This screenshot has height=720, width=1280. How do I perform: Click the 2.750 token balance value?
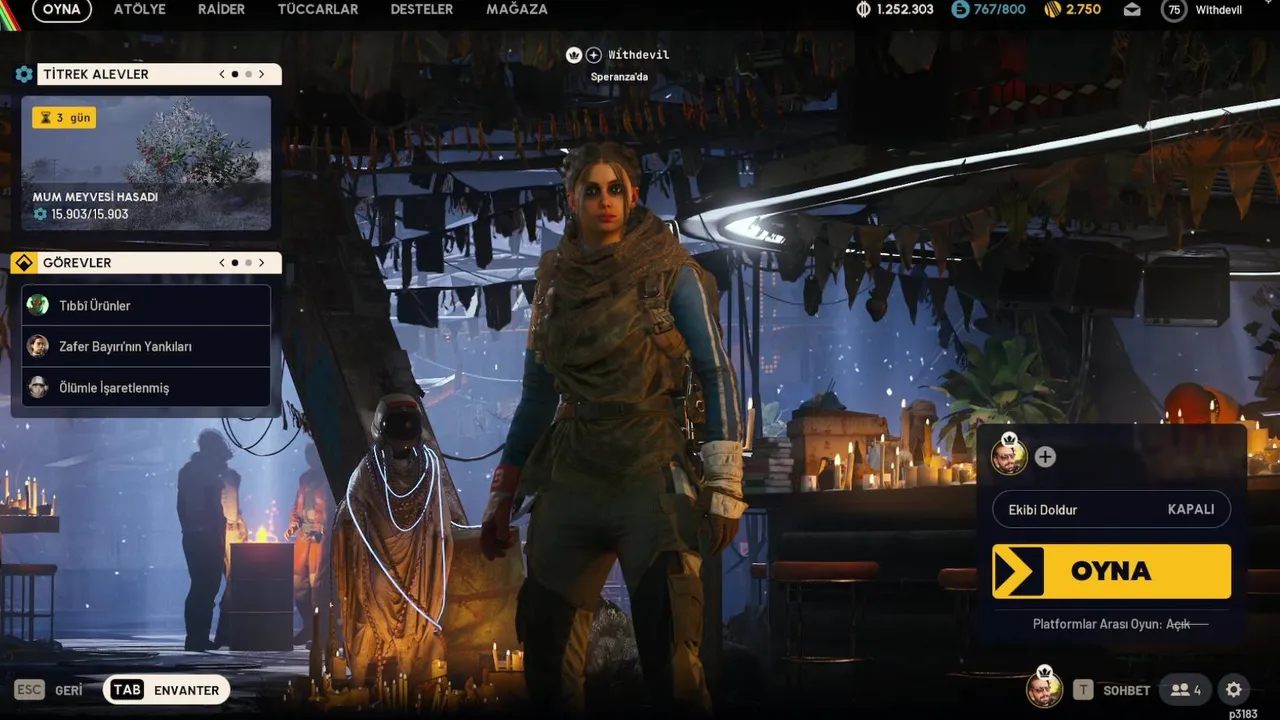point(1083,10)
